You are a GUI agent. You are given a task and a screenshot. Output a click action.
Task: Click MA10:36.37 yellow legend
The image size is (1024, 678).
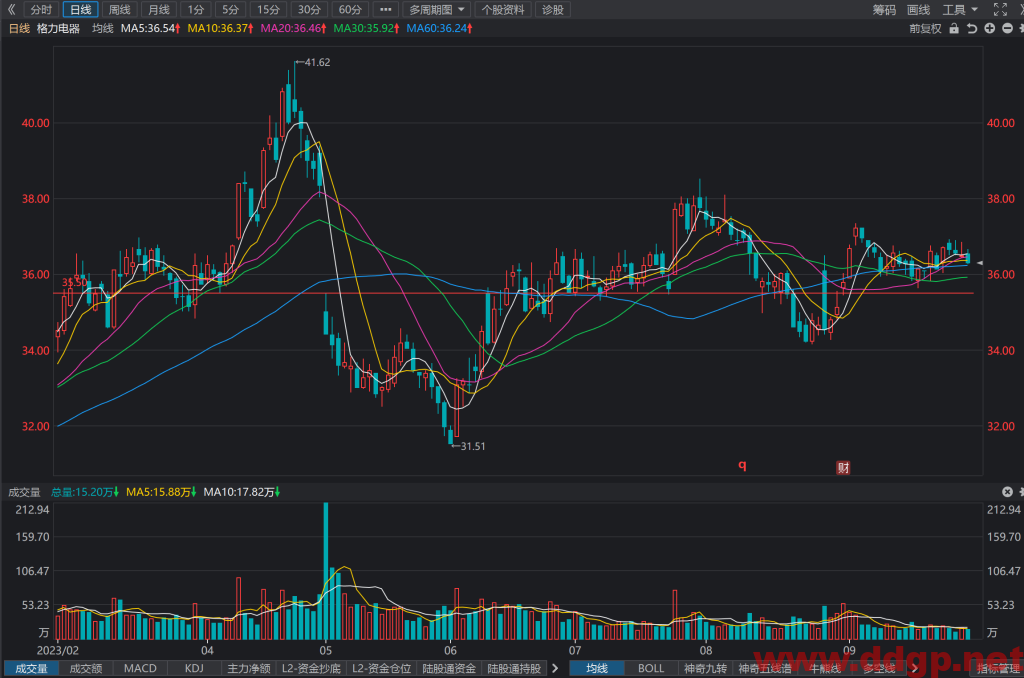tap(220, 28)
